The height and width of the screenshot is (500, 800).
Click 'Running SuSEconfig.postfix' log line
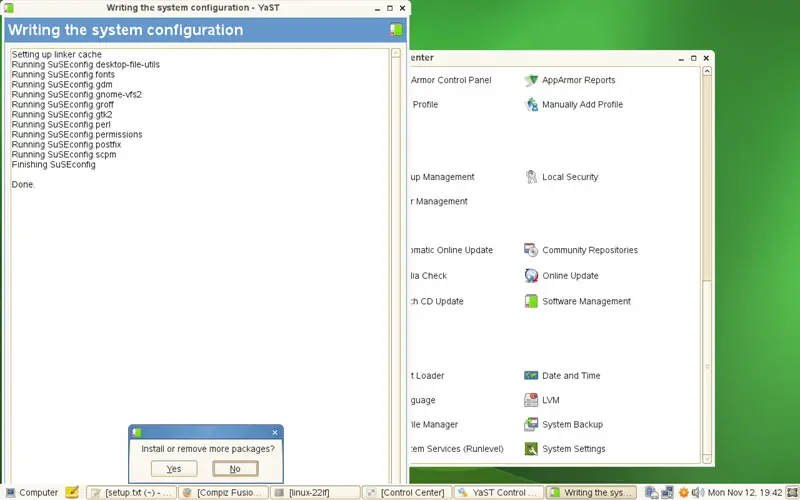66,144
